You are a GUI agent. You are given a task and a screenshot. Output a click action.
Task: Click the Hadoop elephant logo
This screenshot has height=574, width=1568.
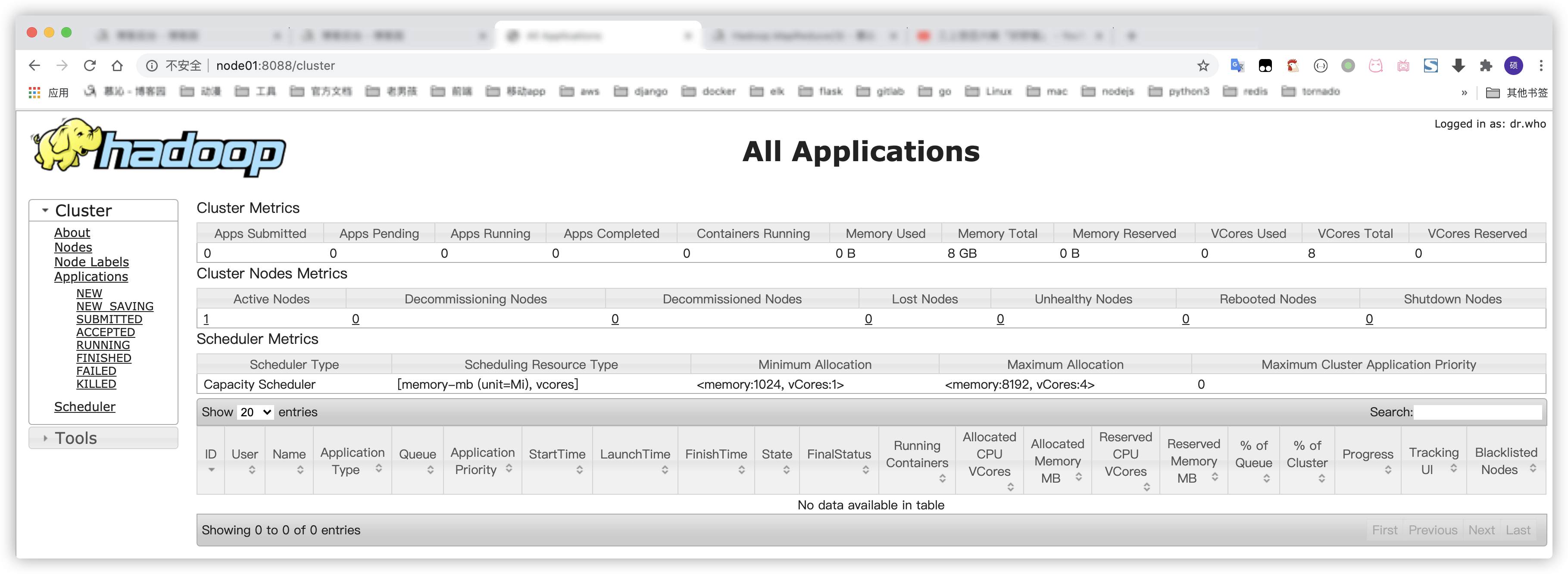(158, 148)
